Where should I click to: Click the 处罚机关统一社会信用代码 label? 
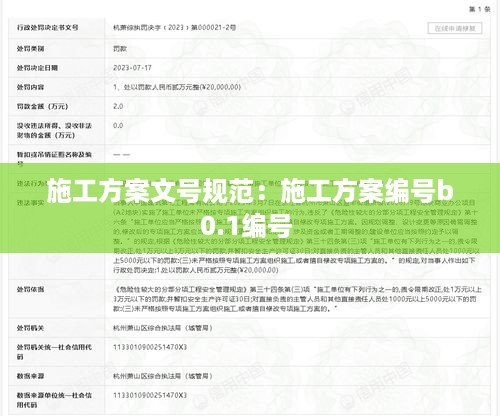54,352
